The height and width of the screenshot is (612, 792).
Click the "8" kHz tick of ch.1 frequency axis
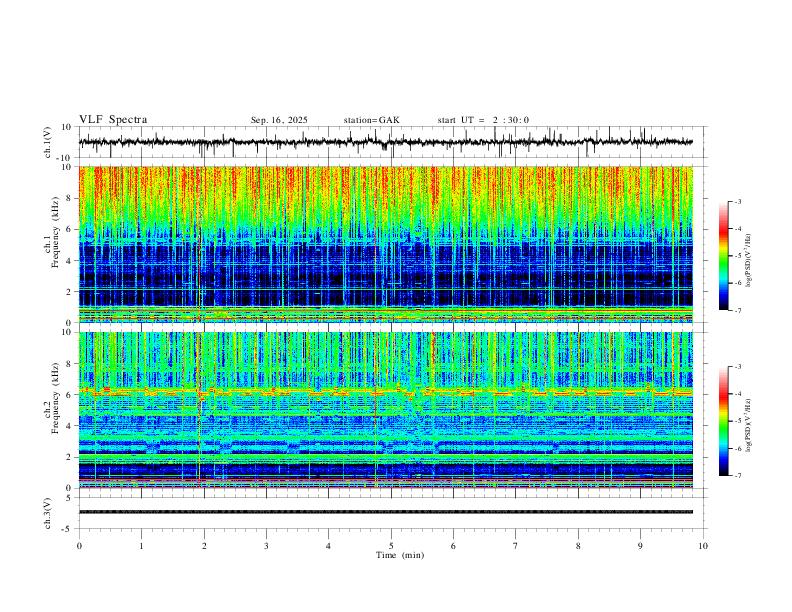click(69, 198)
